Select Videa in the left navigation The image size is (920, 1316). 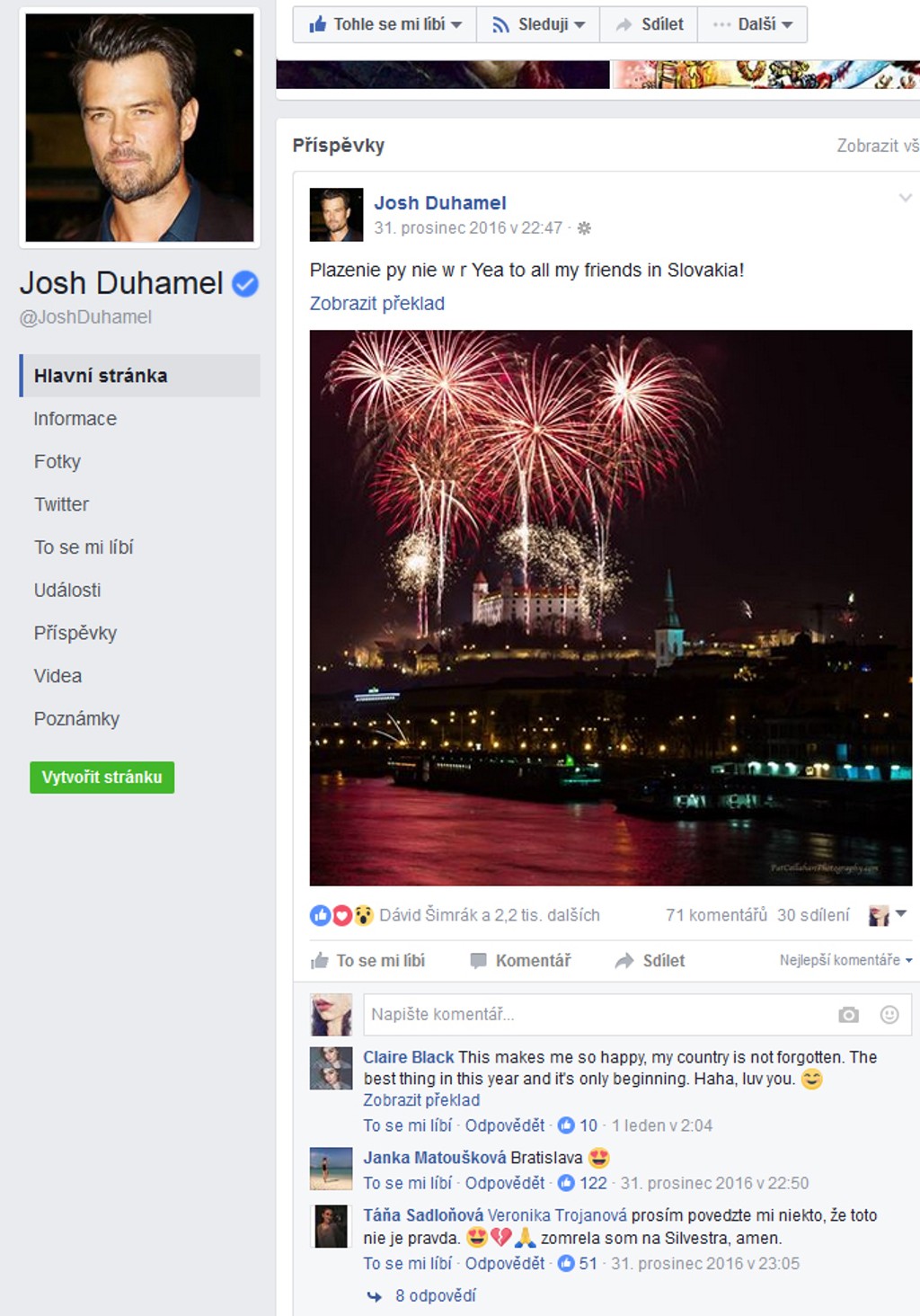pyautogui.click(x=57, y=676)
